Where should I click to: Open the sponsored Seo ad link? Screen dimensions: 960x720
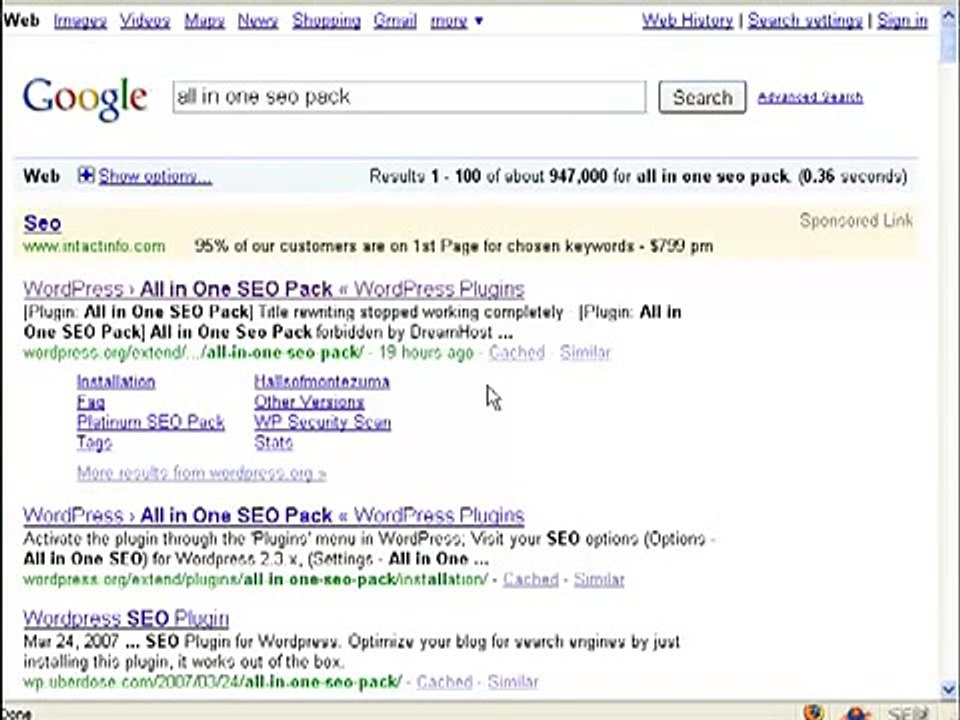[42, 223]
